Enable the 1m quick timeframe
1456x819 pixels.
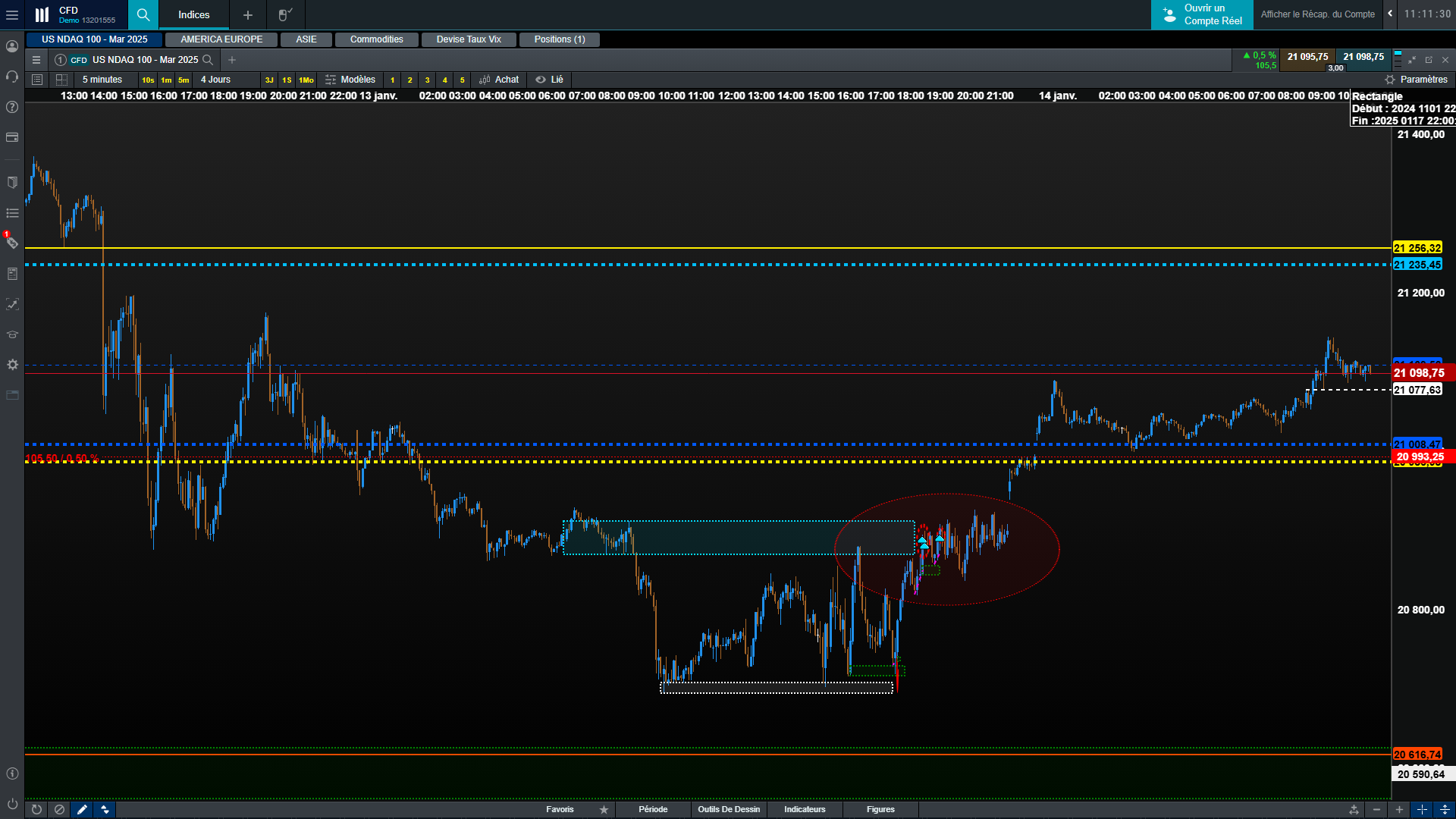pos(166,80)
